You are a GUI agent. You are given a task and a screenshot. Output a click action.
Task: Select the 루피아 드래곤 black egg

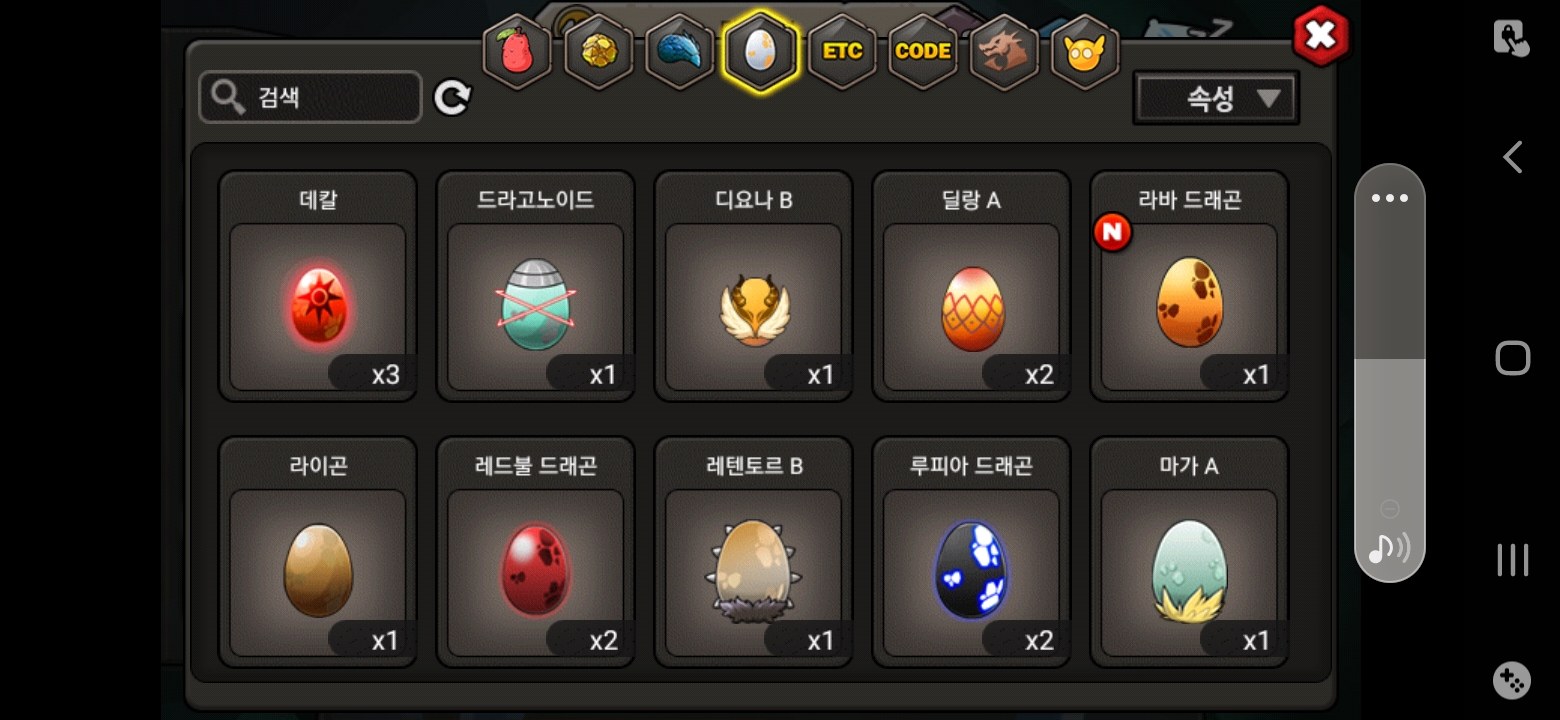[971, 552]
